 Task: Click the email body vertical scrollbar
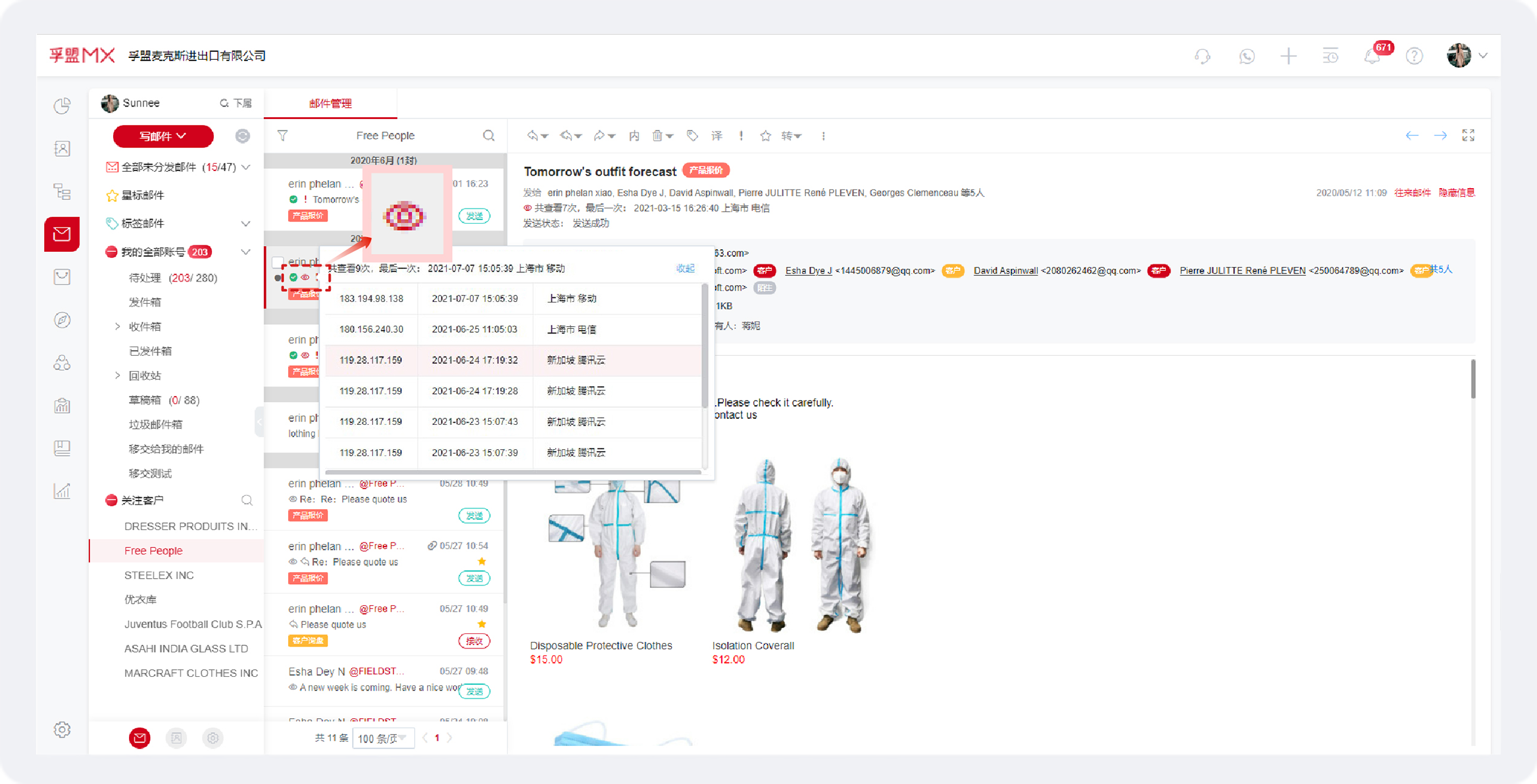(1473, 380)
